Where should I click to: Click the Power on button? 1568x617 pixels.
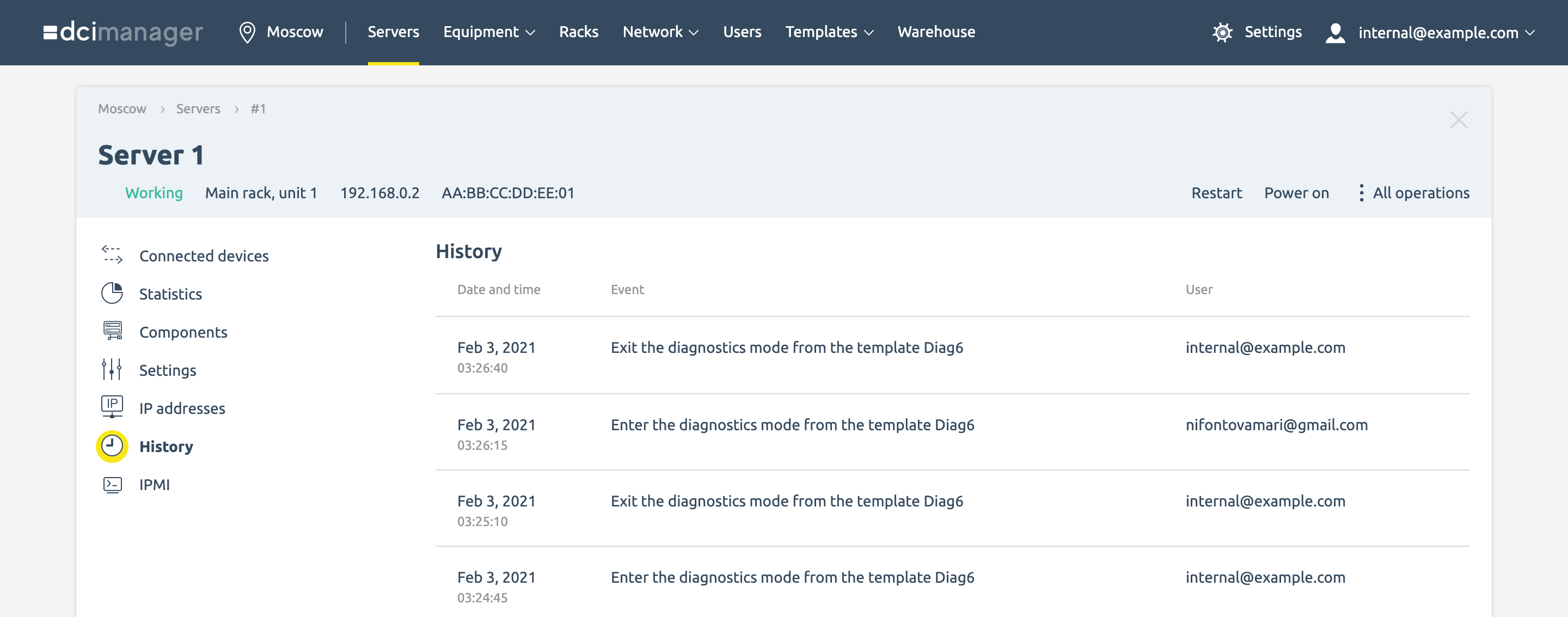tap(1296, 193)
